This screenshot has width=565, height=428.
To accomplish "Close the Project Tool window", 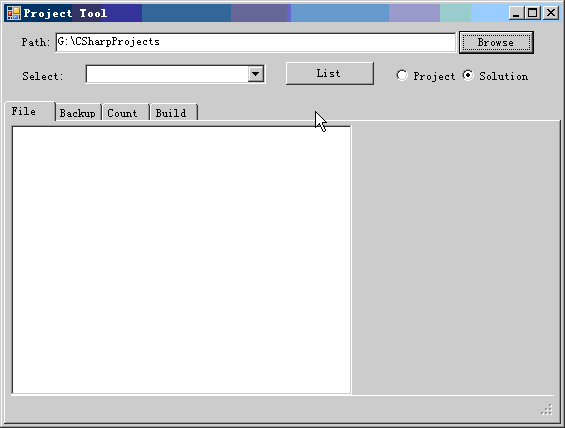I will (x=551, y=13).
